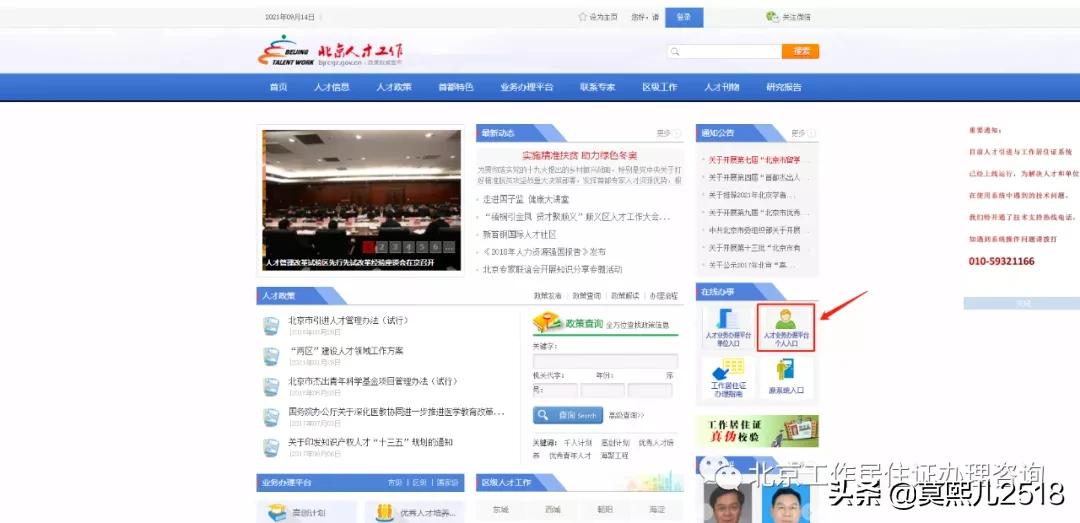Open the 联系专家 navigation item
This screenshot has width=1080, height=523.
tap(597, 87)
